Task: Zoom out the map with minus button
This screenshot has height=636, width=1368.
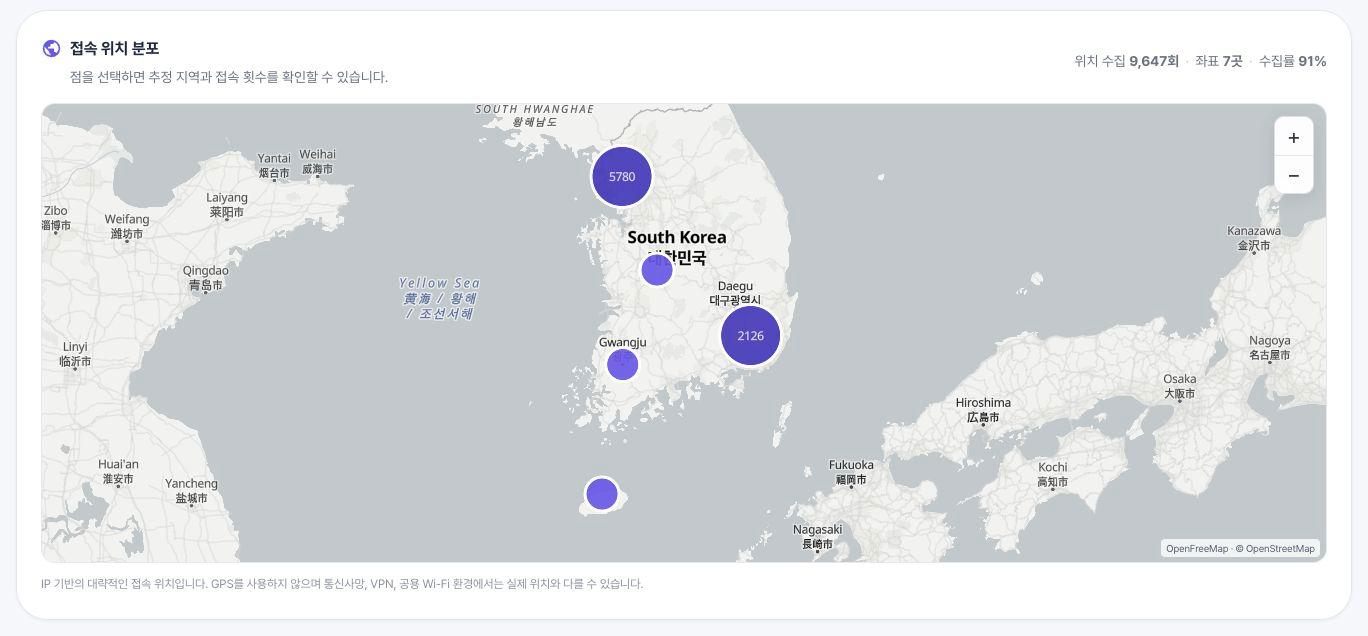Action: [1293, 175]
